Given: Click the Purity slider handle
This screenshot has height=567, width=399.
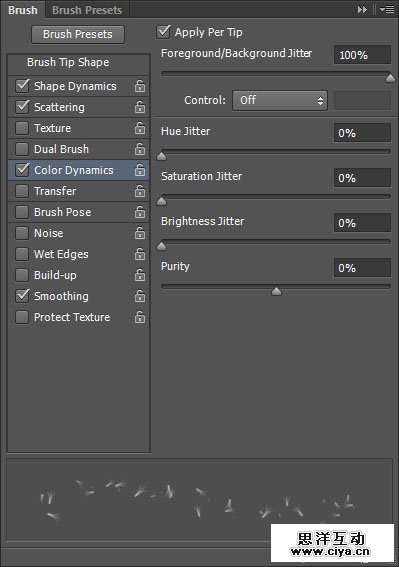Looking at the screenshot, I should (x=276, y=291).
